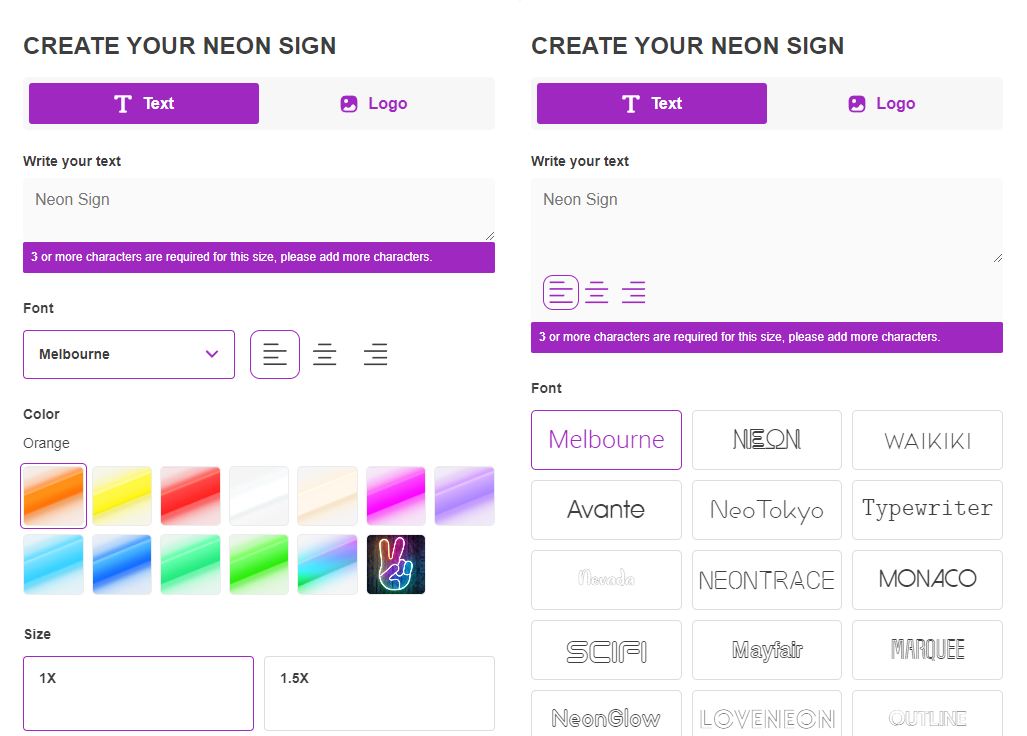The width and height of the screenshot is (1027, 736).
Task: Pick the NeoTokyo font tile
Action: point(767,510)
